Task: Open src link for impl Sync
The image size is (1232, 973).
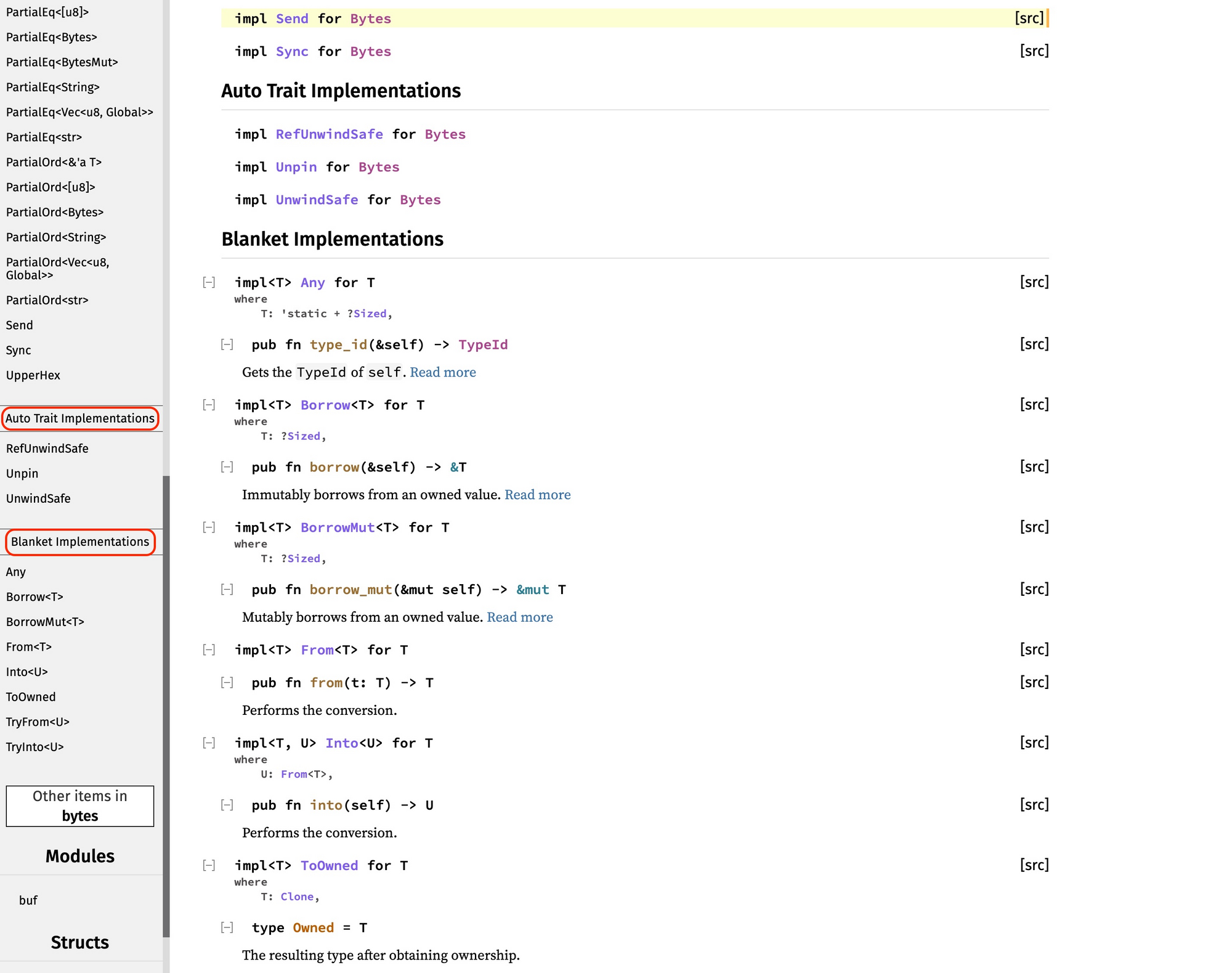Action: (1034, 51)
